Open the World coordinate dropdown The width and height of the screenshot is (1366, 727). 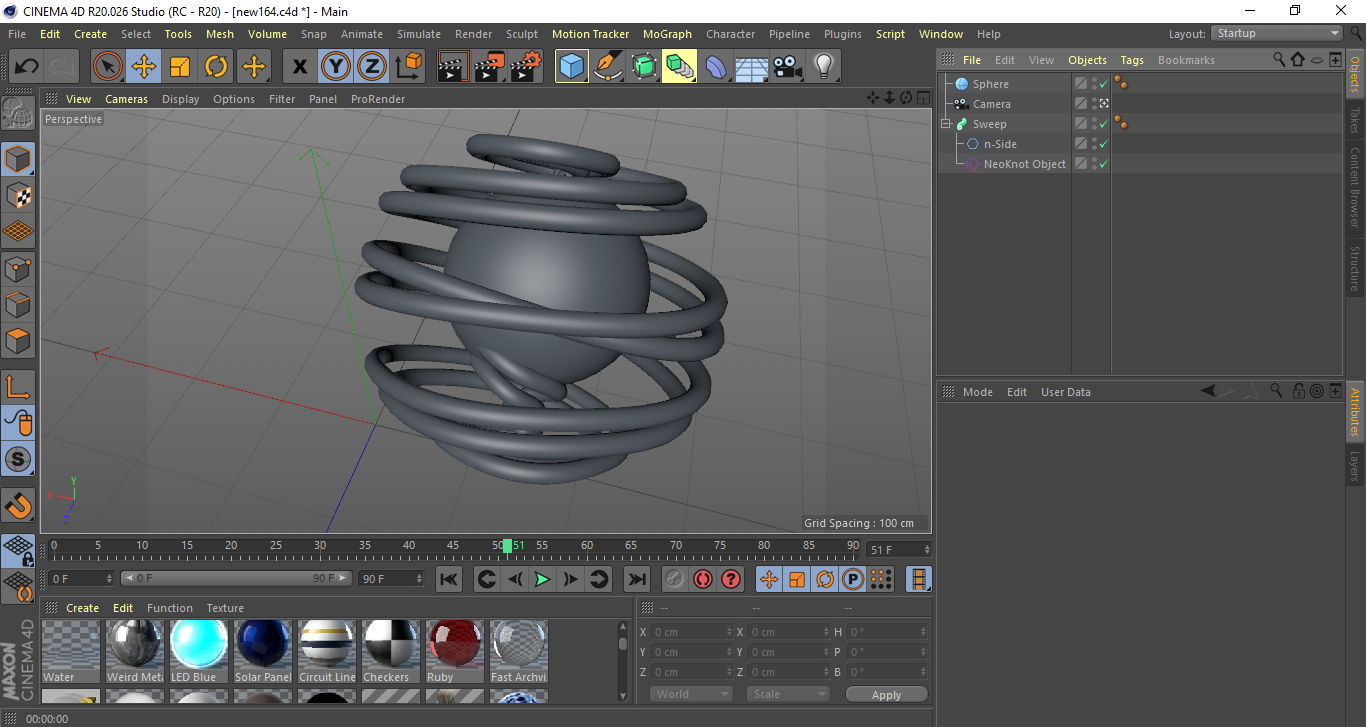690,694
